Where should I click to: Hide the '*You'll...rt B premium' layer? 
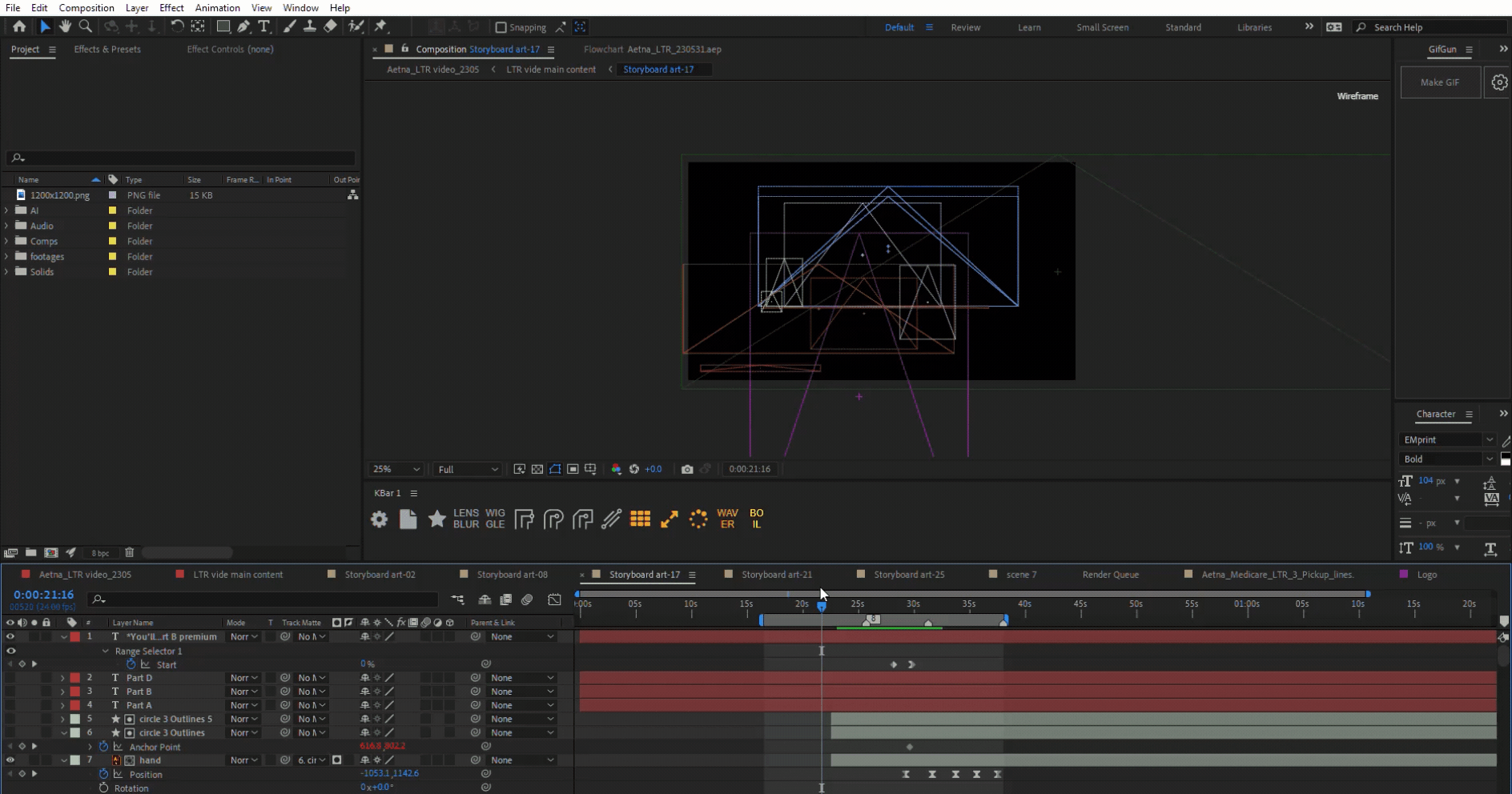tap(10, 637)
